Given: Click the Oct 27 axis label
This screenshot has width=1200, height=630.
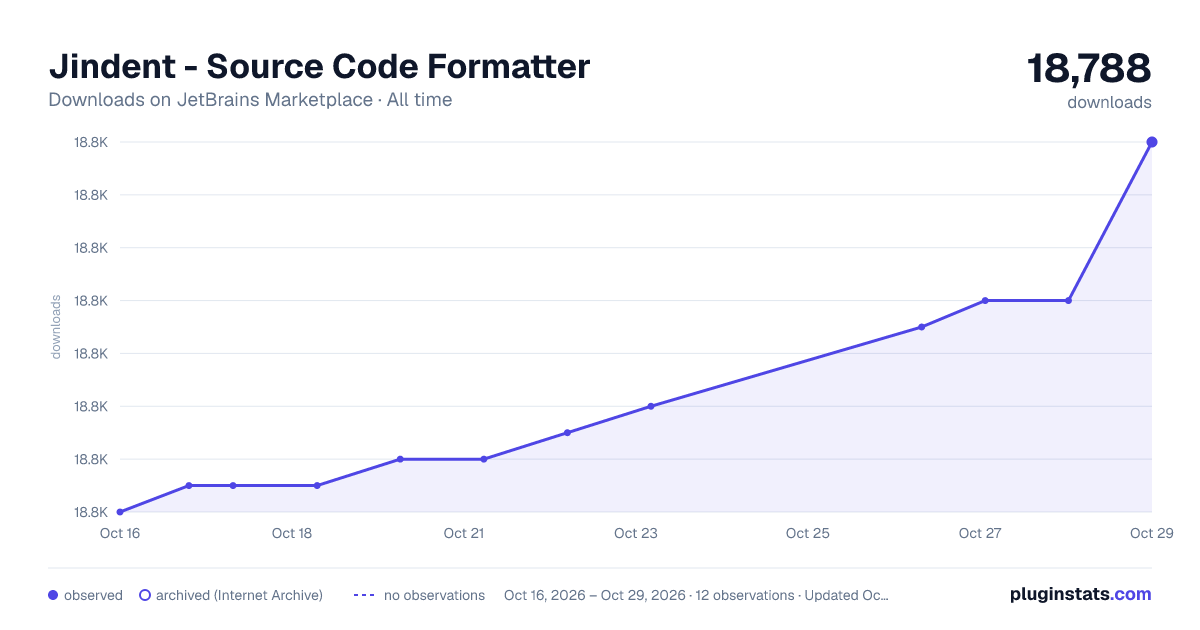Looking at the screenshot, I should [x=980, y=533].
